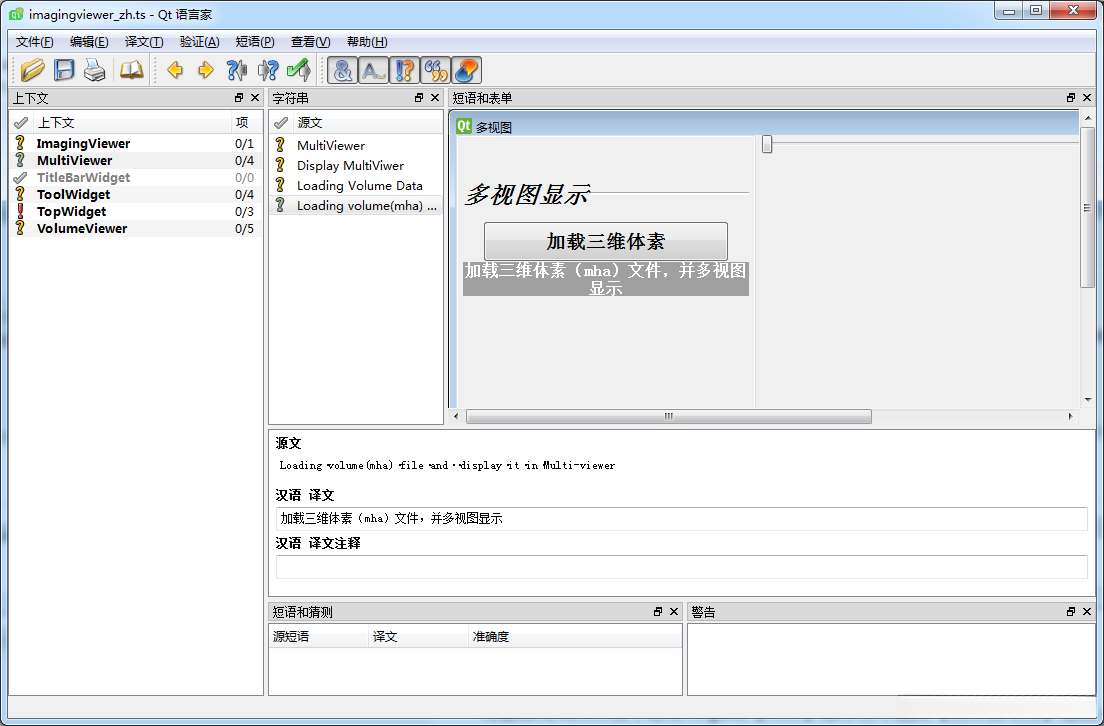Select the MultiViewer source string
The height and width of the screenshot is (726, 1104).
coord(356,145)
